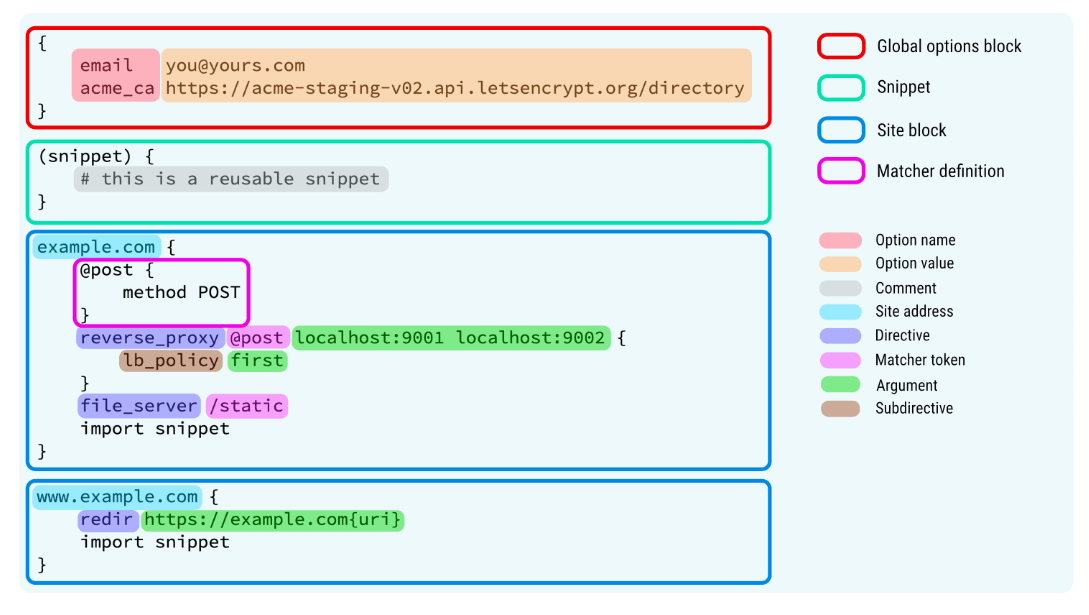Click the green Snippet legend box
The width and height of the screenshot is (1089, 615).
tap(841, 88)
